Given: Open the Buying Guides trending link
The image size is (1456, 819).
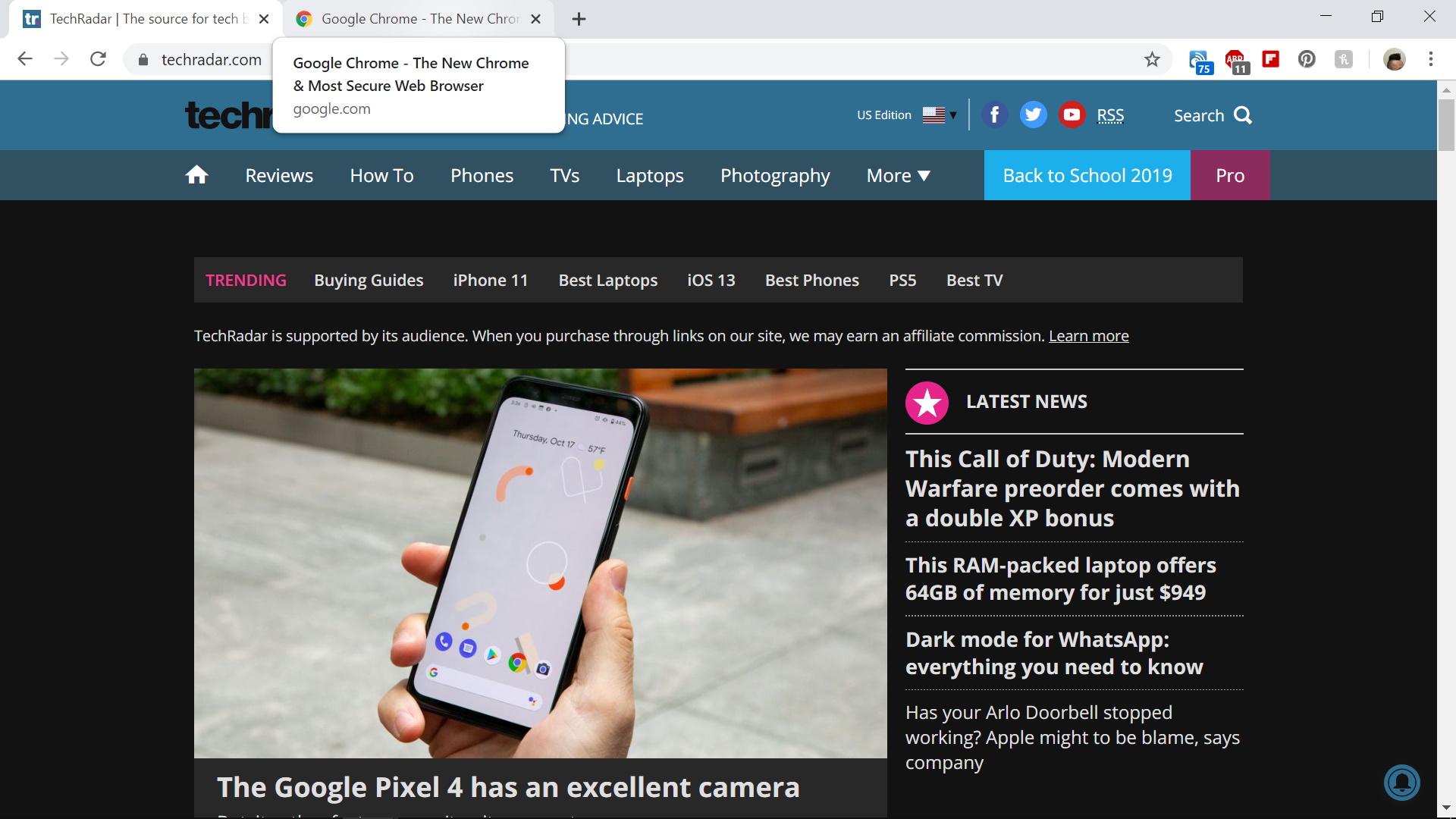Looking at the screenshot, I should click(x=369, y=281).
